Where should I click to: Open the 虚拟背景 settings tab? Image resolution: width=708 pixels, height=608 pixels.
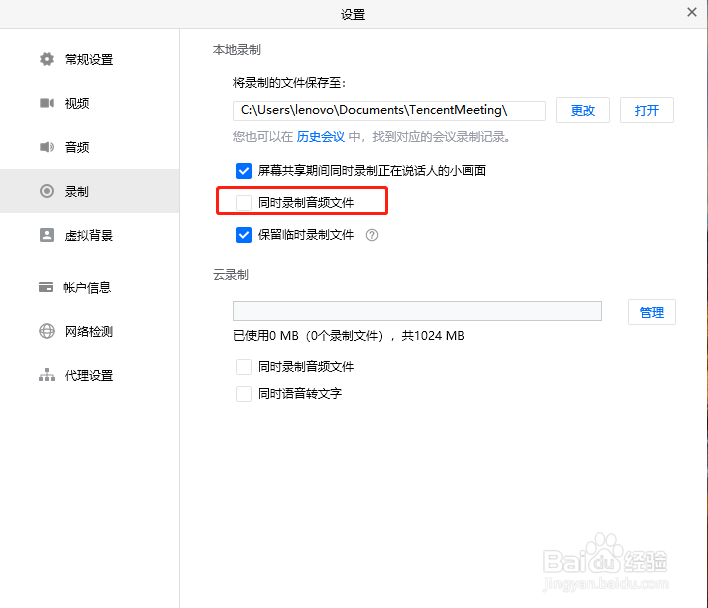point(89,235)
